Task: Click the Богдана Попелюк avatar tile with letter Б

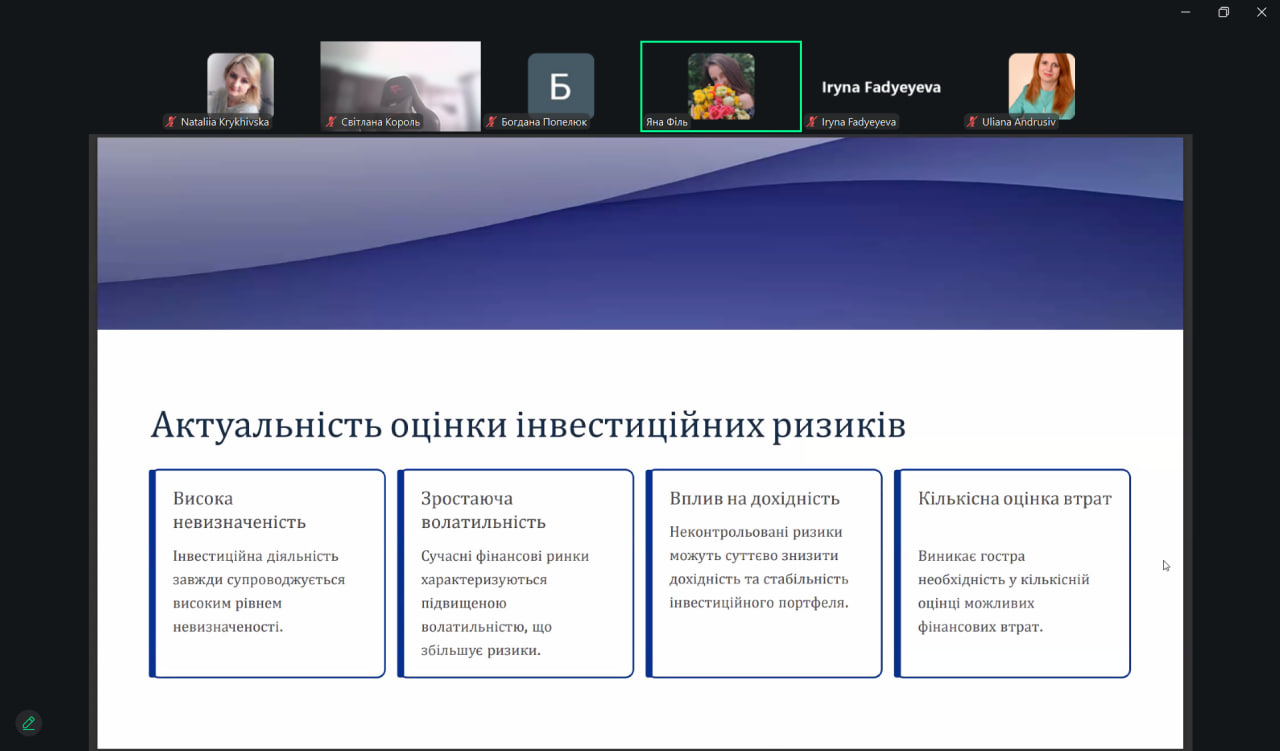Action: coord(560,86)
